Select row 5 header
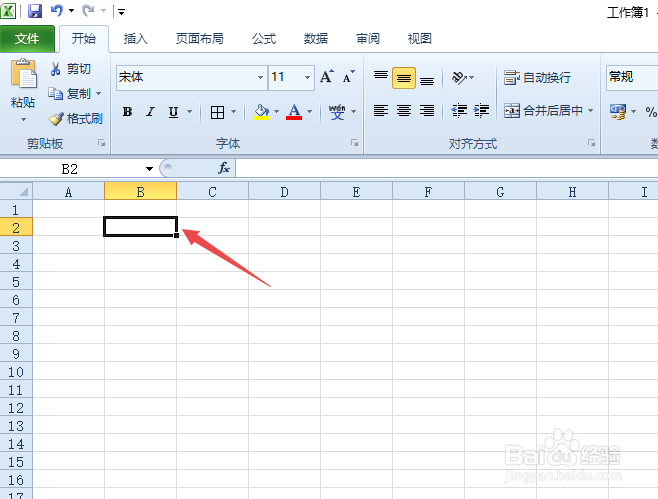658x499 pixels. [x=16, y=282]
